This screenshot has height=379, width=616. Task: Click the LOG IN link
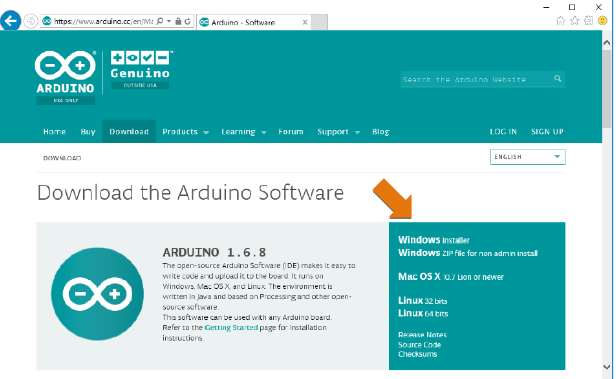point(503,132)
